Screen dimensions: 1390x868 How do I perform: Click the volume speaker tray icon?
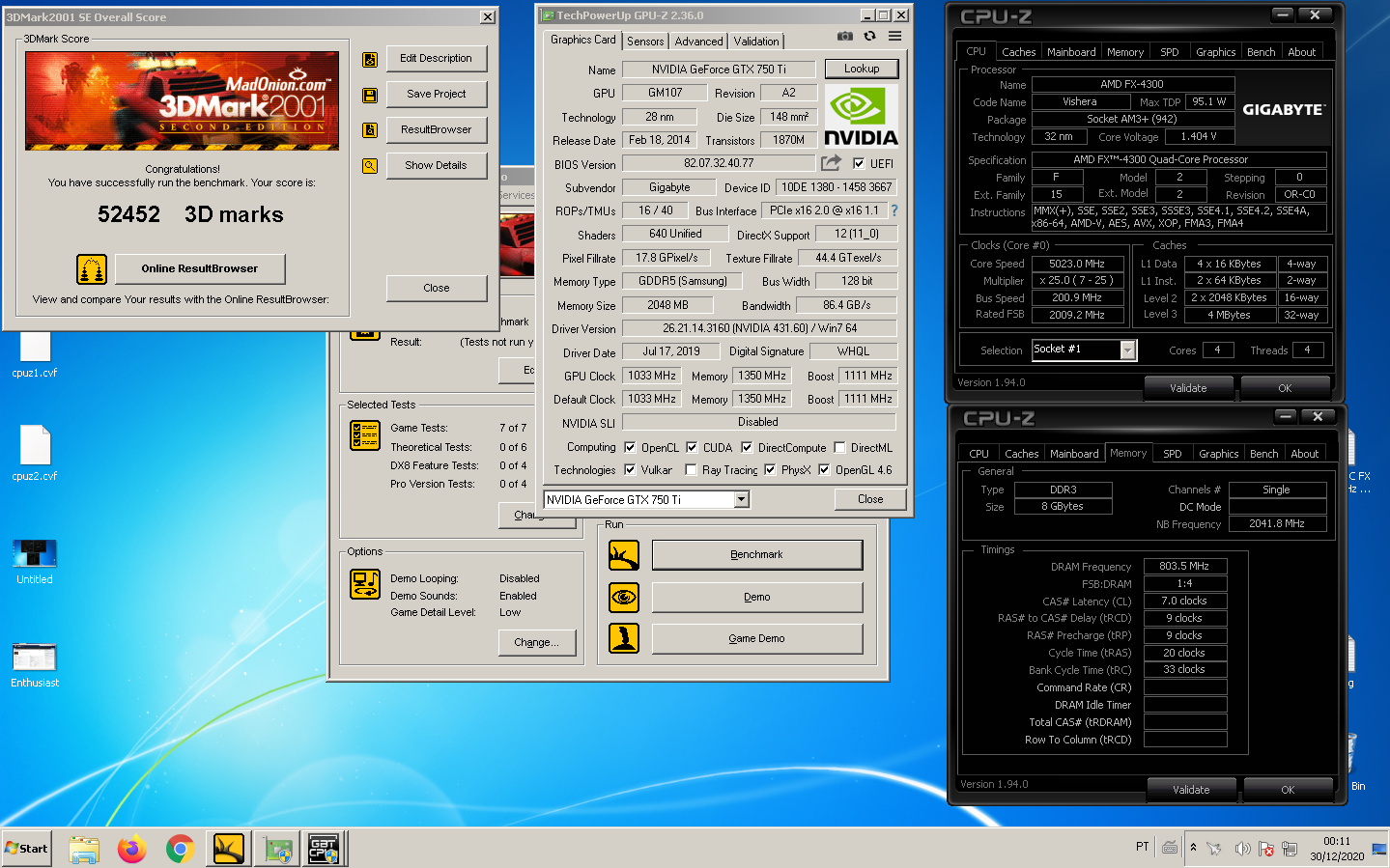coord(1242,849)
